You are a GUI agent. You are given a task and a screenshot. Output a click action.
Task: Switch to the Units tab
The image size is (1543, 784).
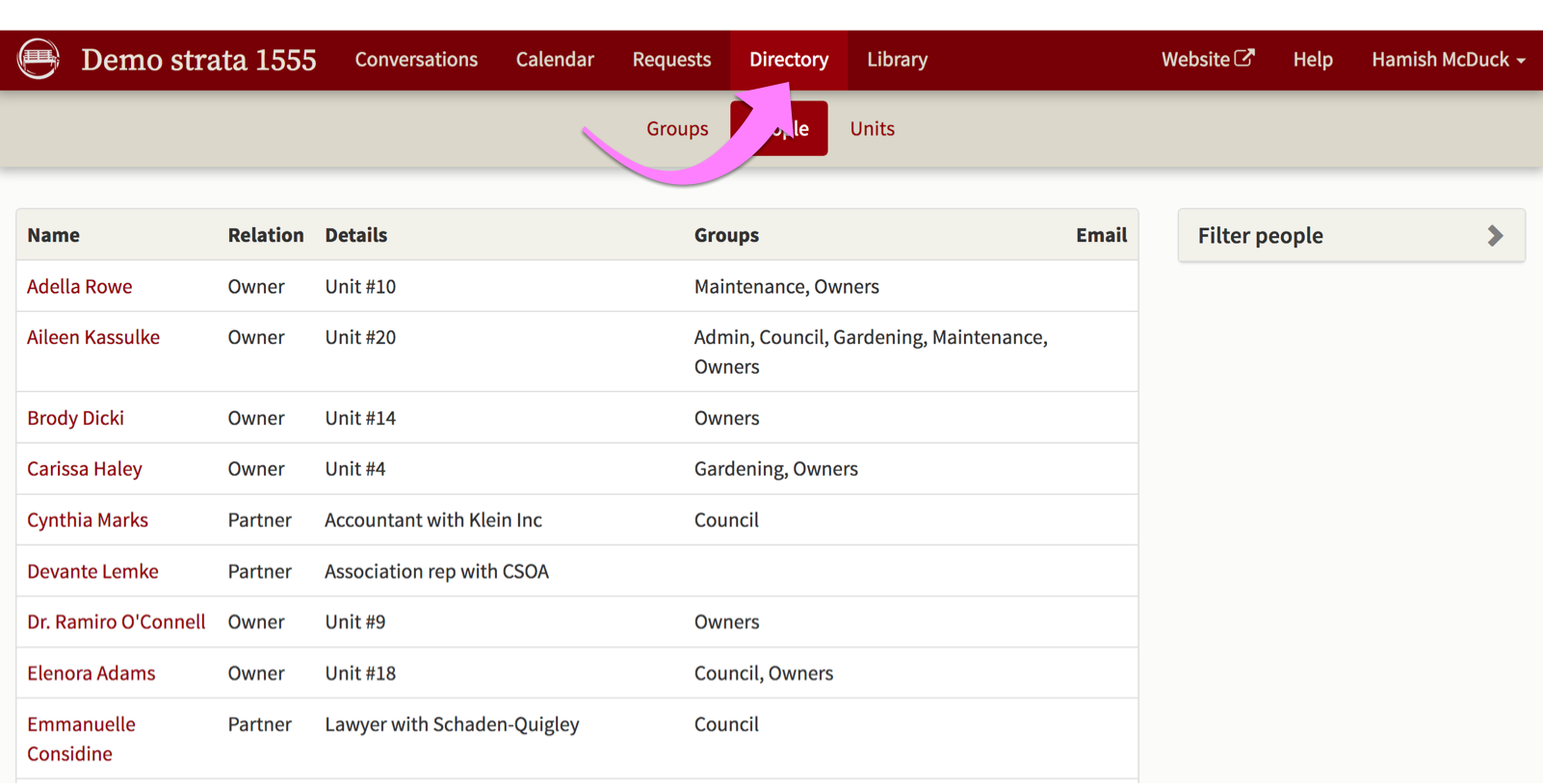click(x=872, y=128)
